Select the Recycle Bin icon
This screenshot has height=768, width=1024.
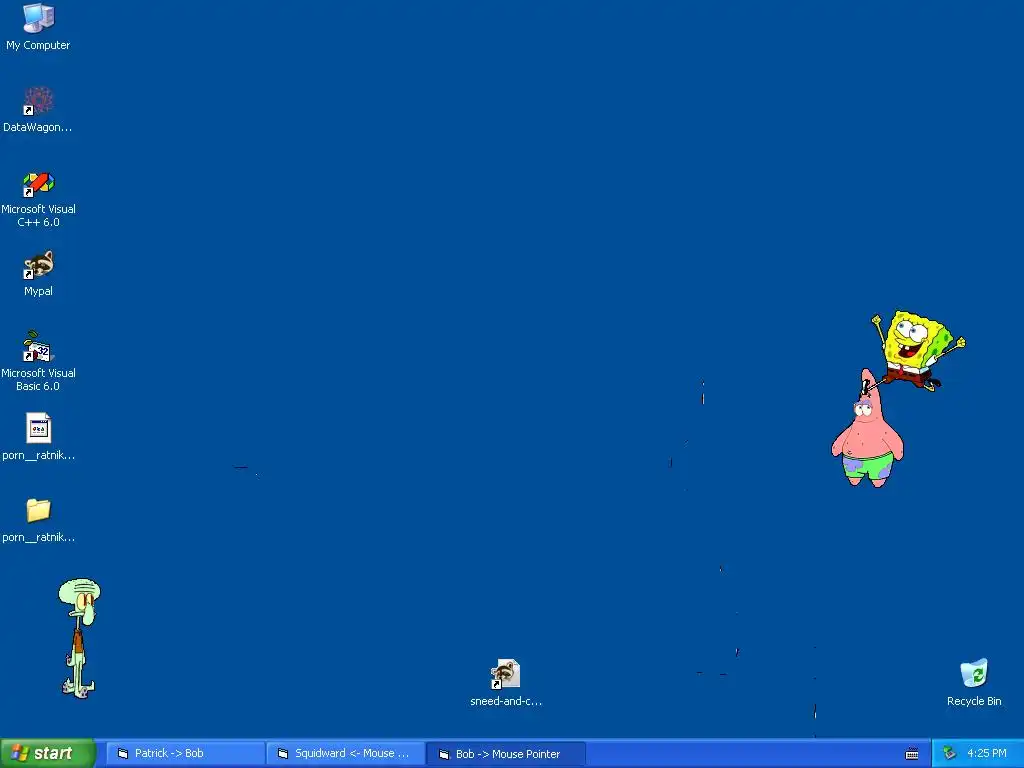coord(974,673)
